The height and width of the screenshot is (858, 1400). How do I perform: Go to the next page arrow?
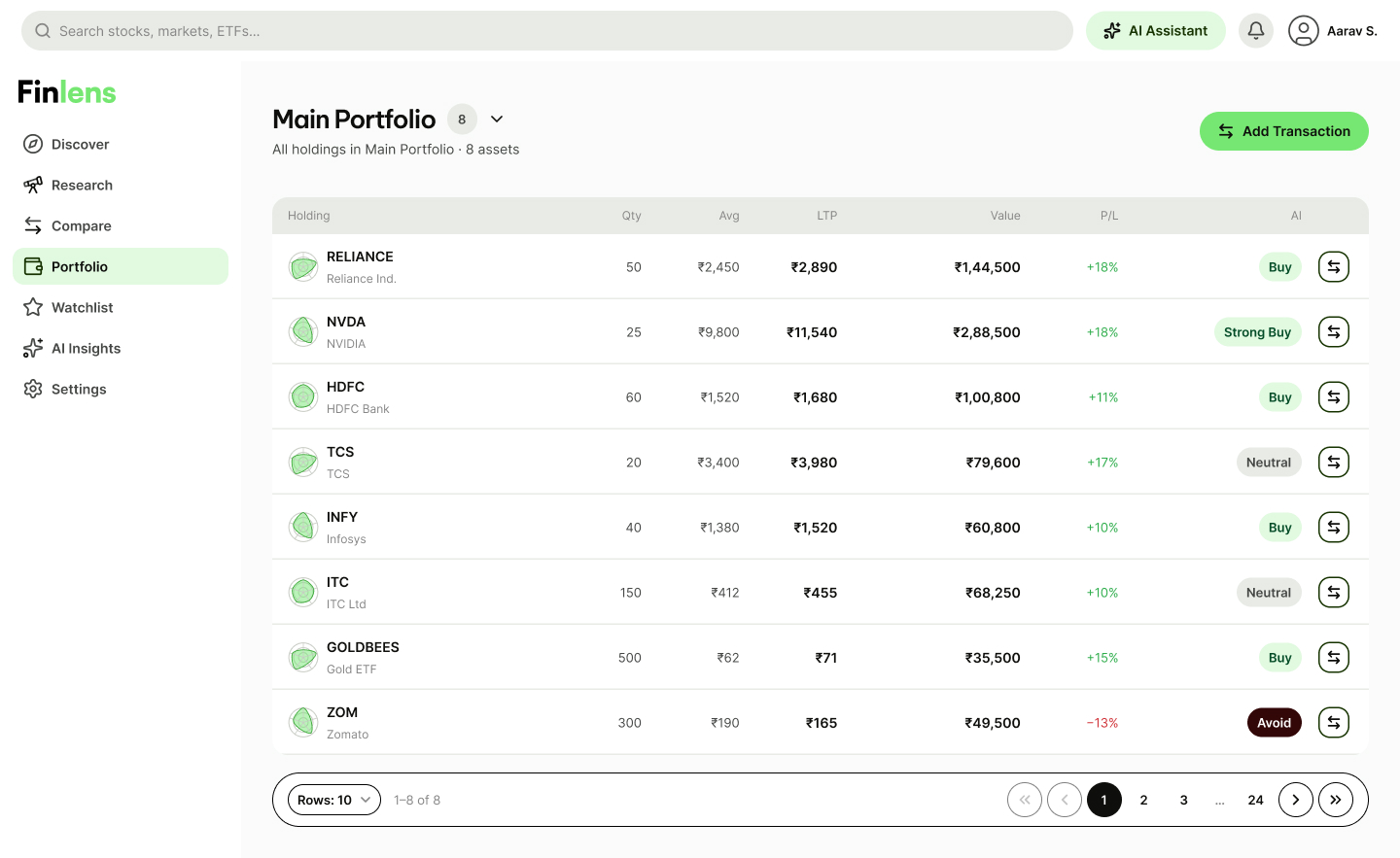pyautogui.click(x=1296, y=800)
